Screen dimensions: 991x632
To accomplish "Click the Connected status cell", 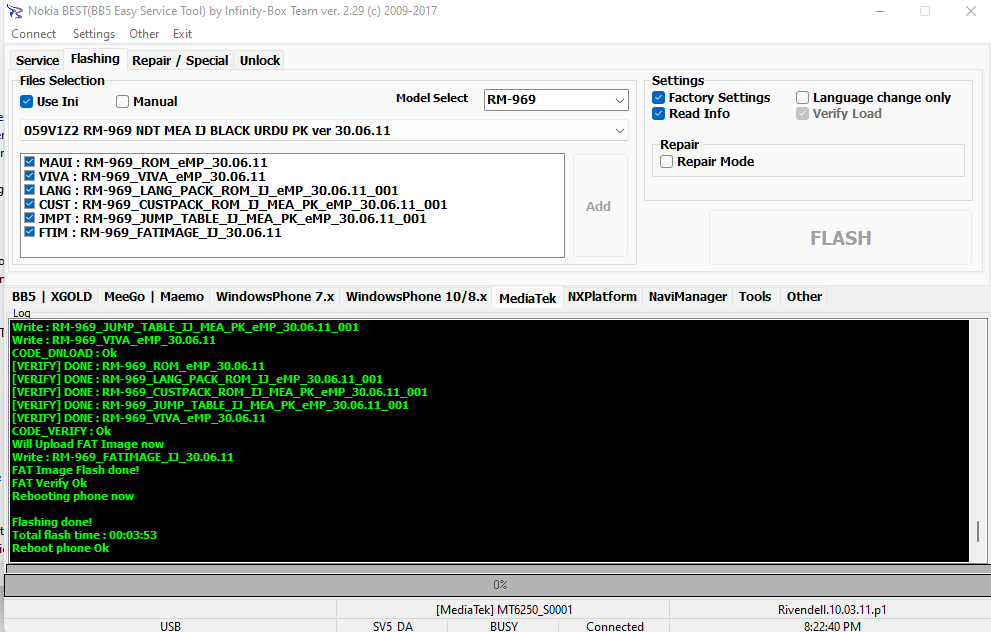I will tap(614, 626).
